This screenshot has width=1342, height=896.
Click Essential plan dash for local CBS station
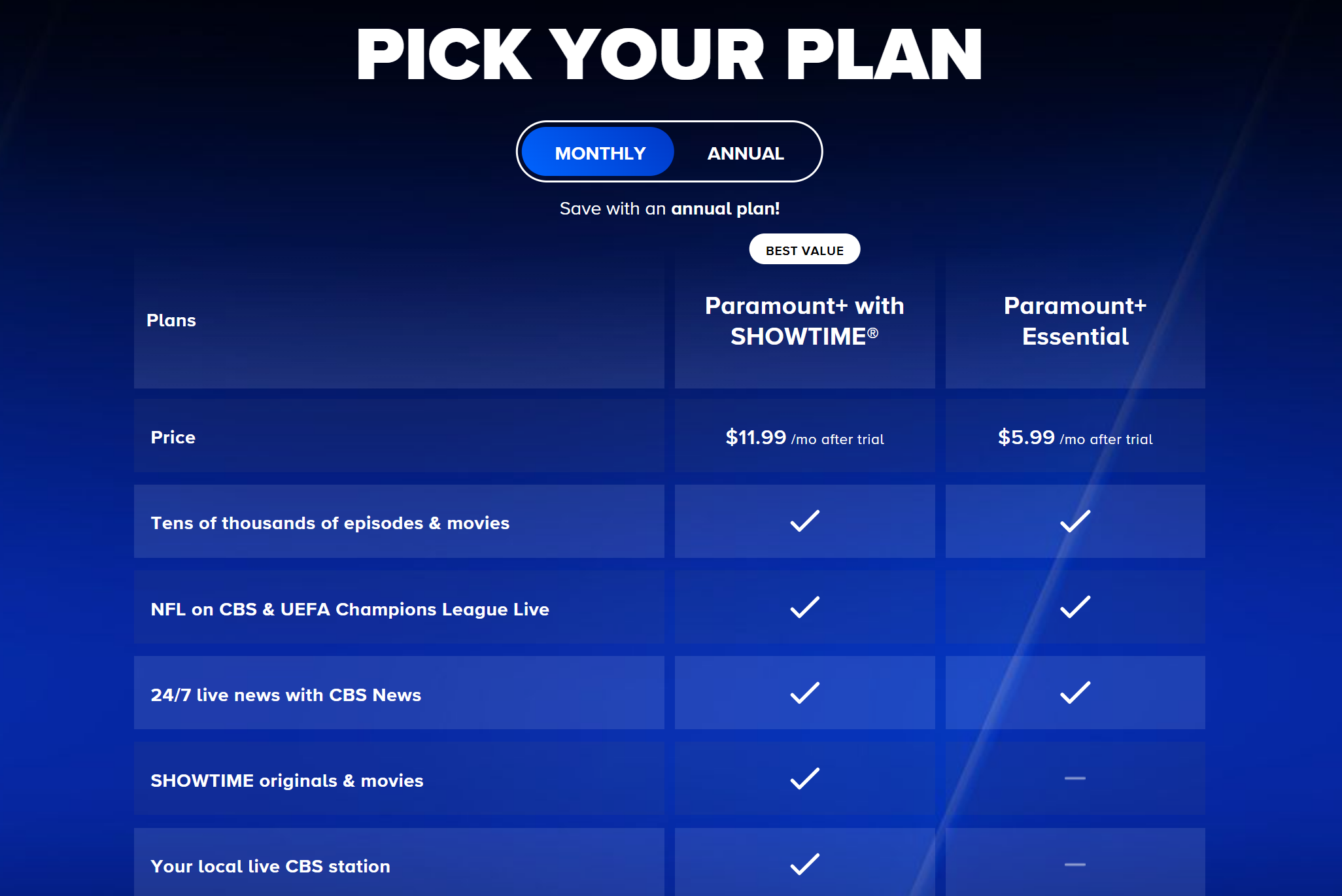(x=1075, y=865)
